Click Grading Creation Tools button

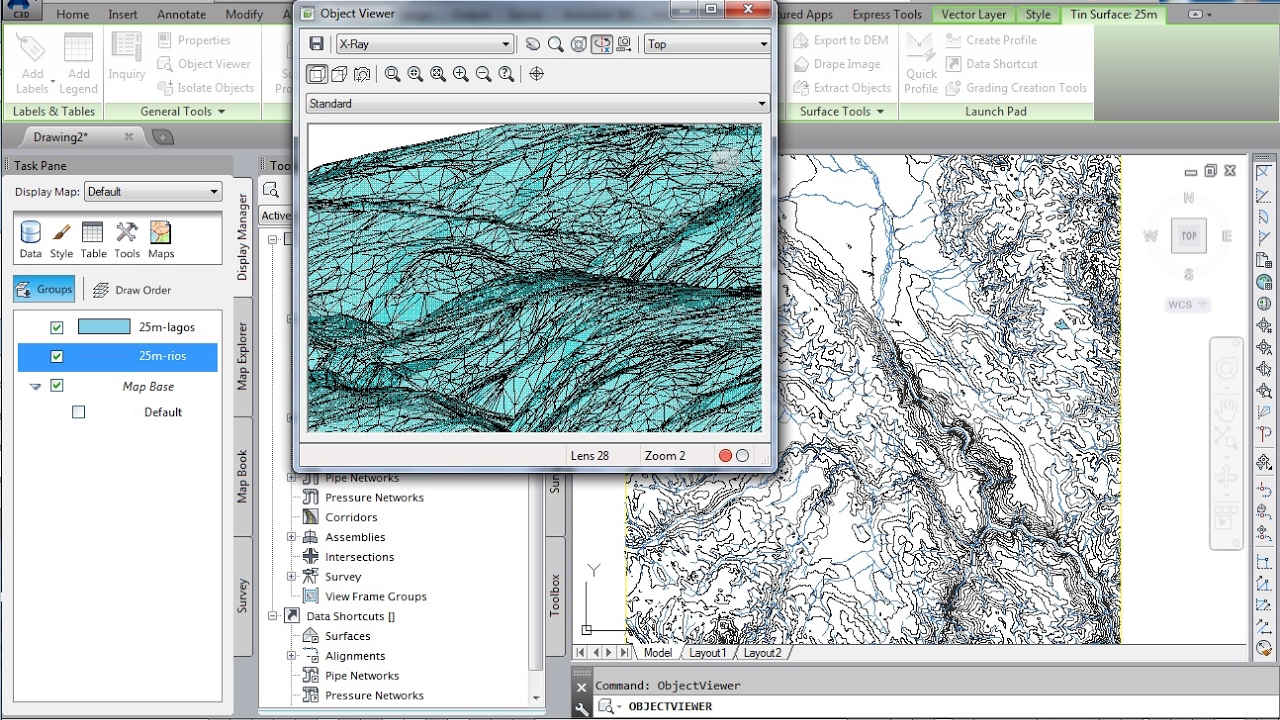click(x=1015, y=88)
